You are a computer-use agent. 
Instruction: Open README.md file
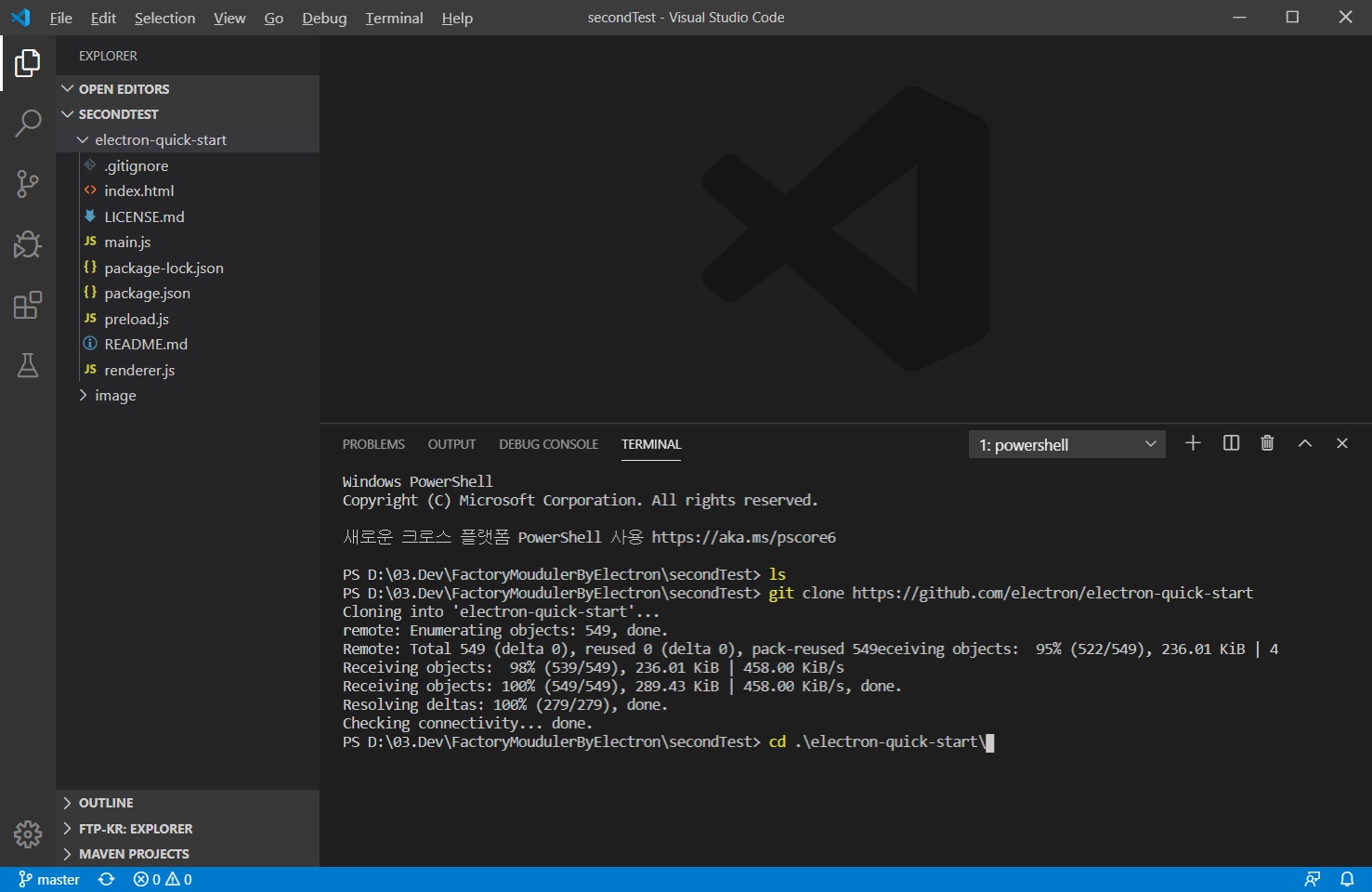188,344
